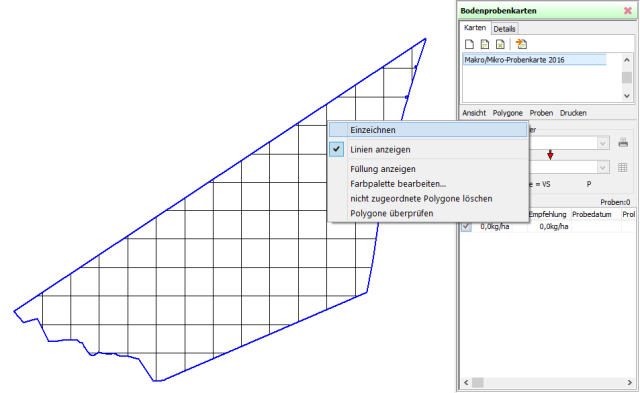The width and height of the screenshot is (640, 393).
Task: Expand the lower combo box arrow
Action: coord(602,167)
